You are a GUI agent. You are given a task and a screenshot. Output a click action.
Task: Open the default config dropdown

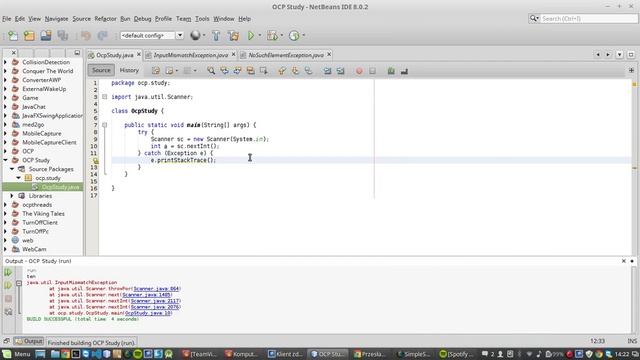point(180,36)
